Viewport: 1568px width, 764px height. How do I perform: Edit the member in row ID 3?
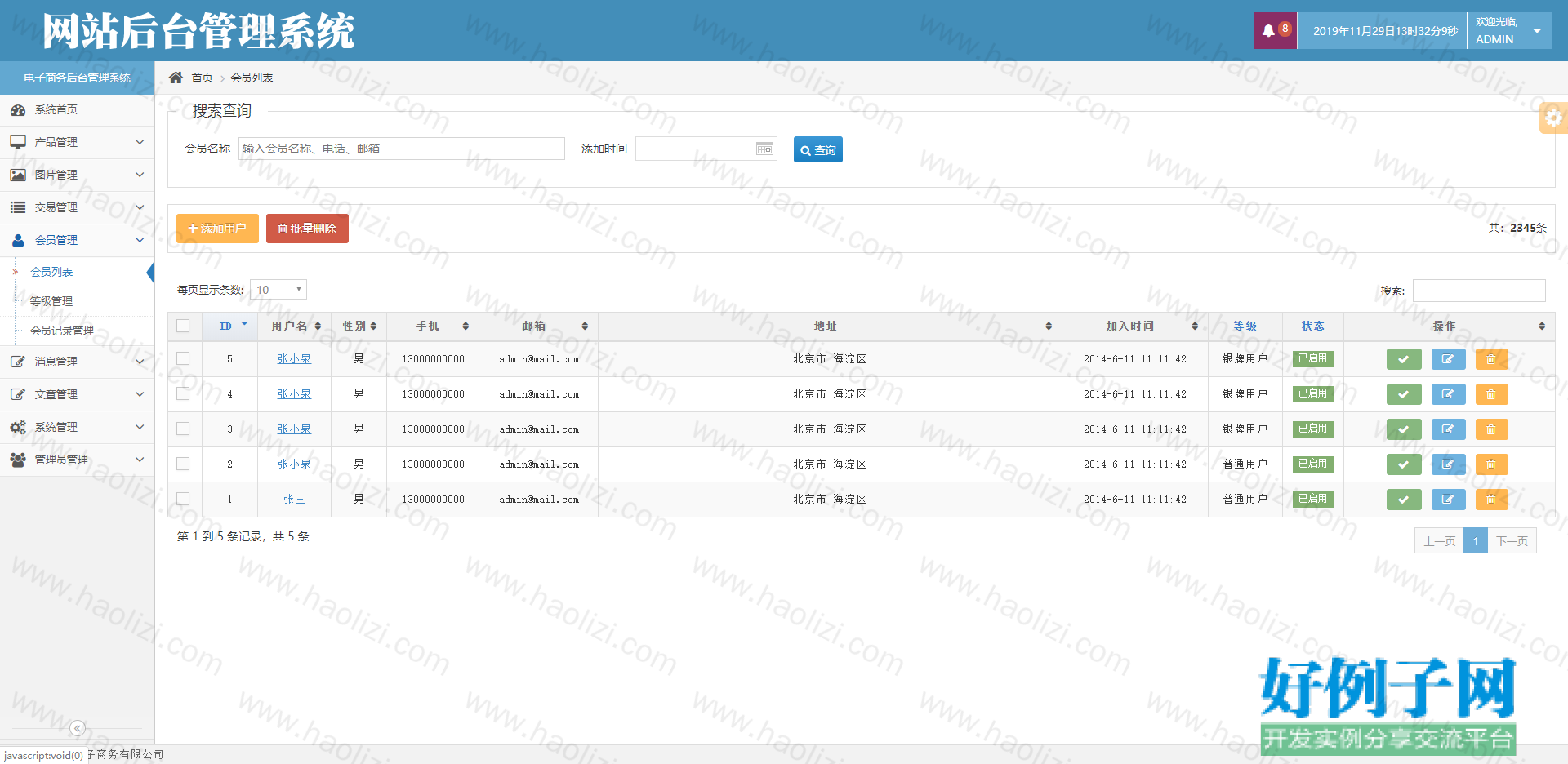pos(1448,429)
